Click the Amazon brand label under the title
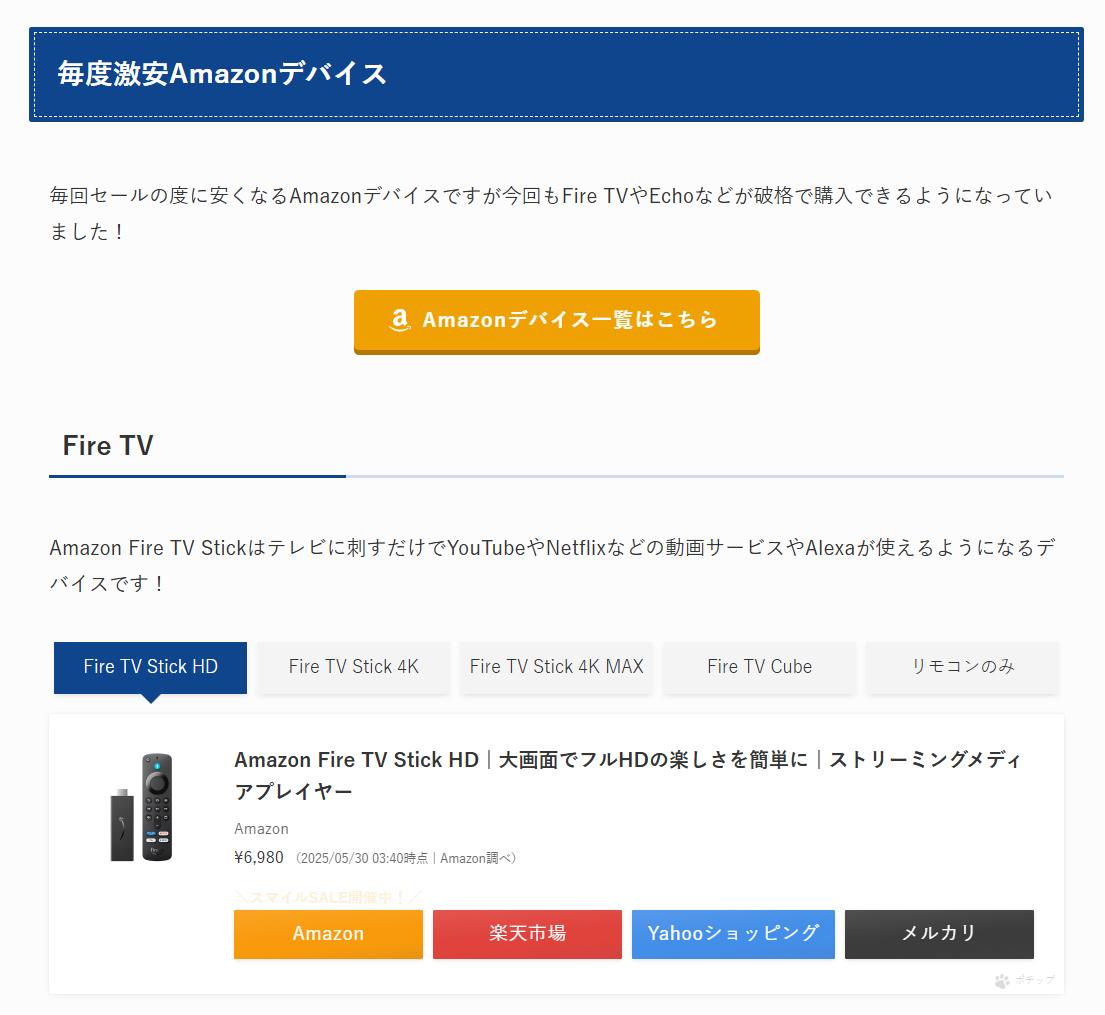Viewport: 1105px width, 1015px height. [x=261, y=829]
